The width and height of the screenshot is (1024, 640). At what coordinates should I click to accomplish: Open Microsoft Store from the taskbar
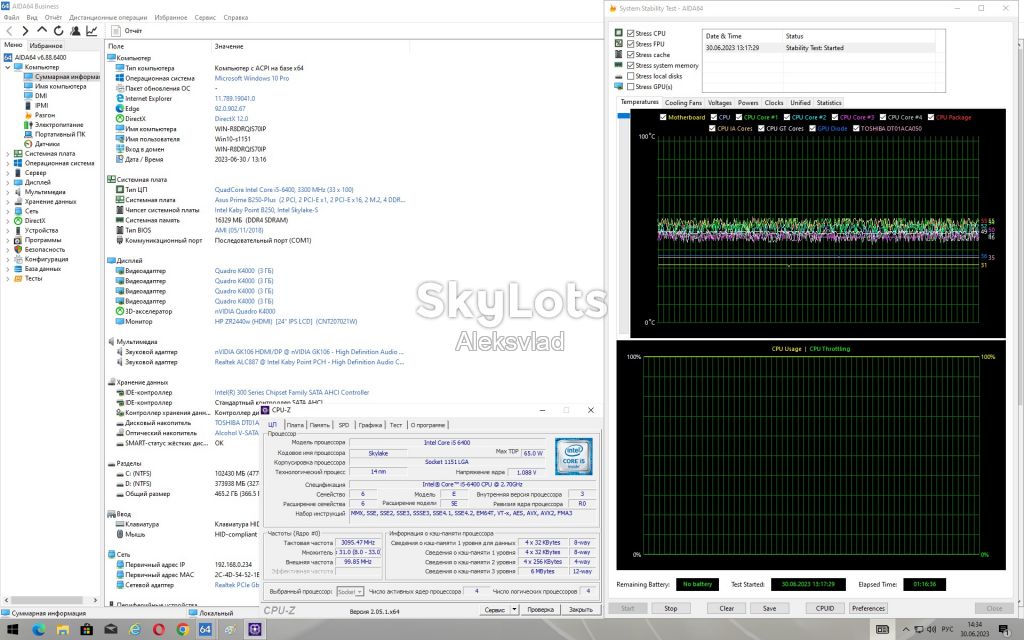coord(87,630)
